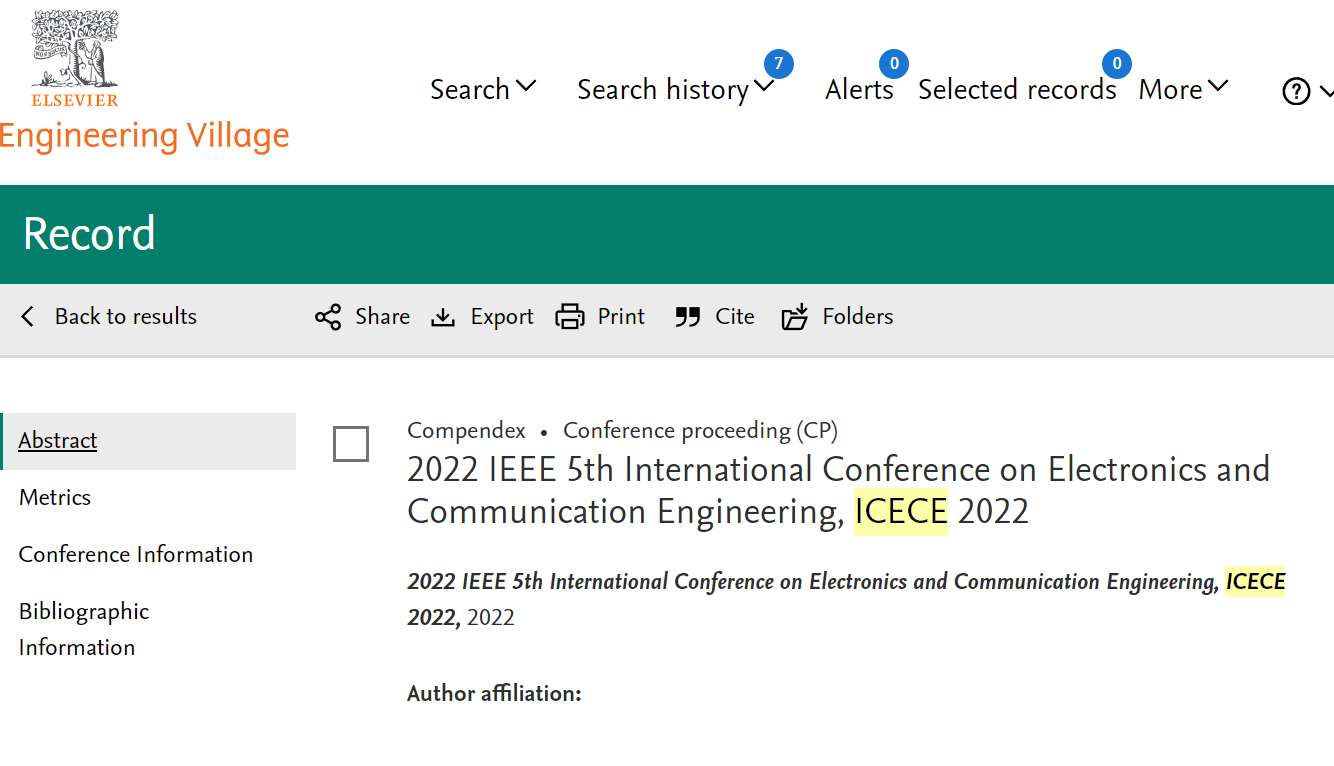Click the Share button label
The height and width of the screenshot is (766, 1334).
382,317
